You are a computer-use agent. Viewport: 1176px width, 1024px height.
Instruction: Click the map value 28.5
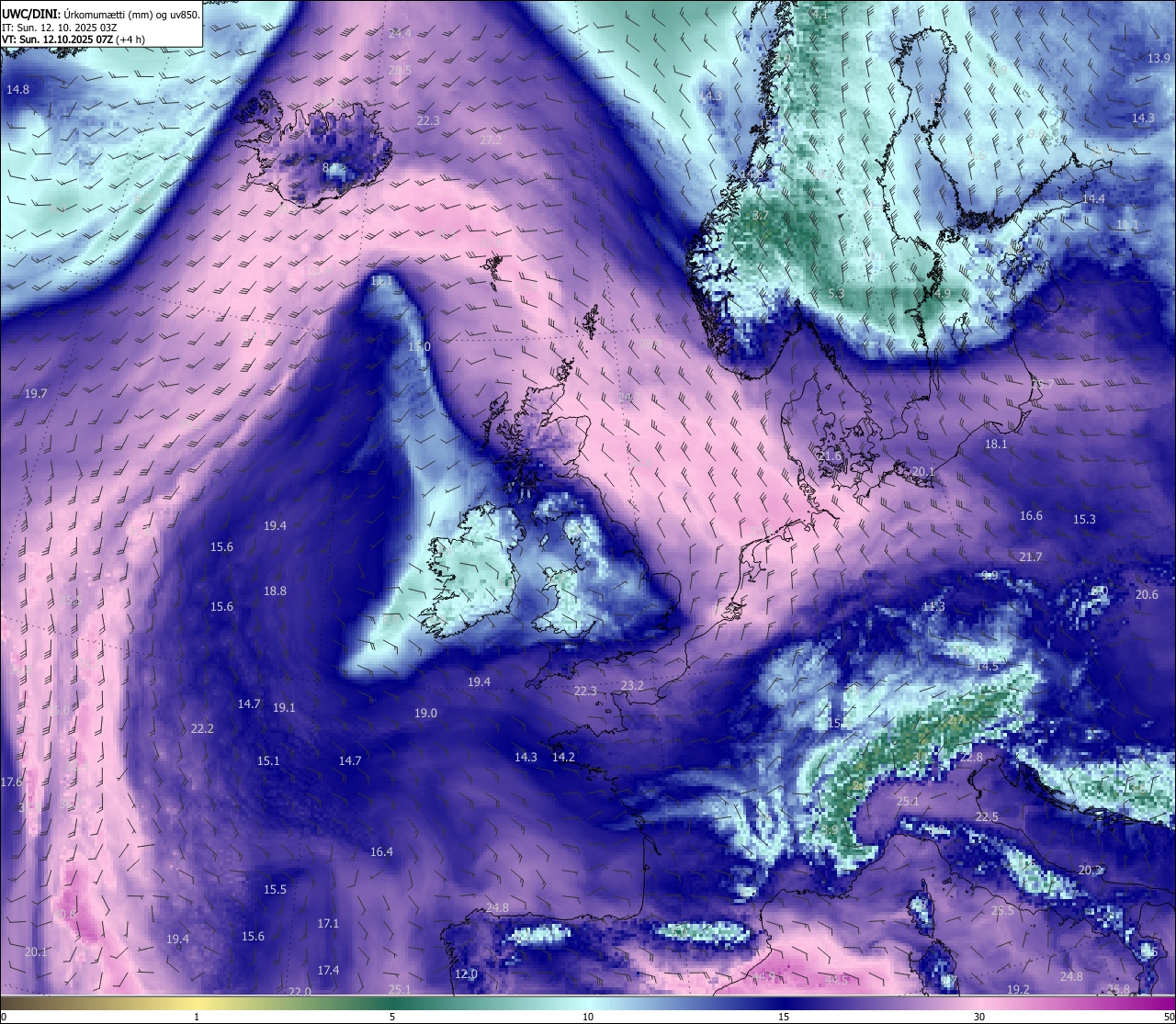tap(400, 71)
